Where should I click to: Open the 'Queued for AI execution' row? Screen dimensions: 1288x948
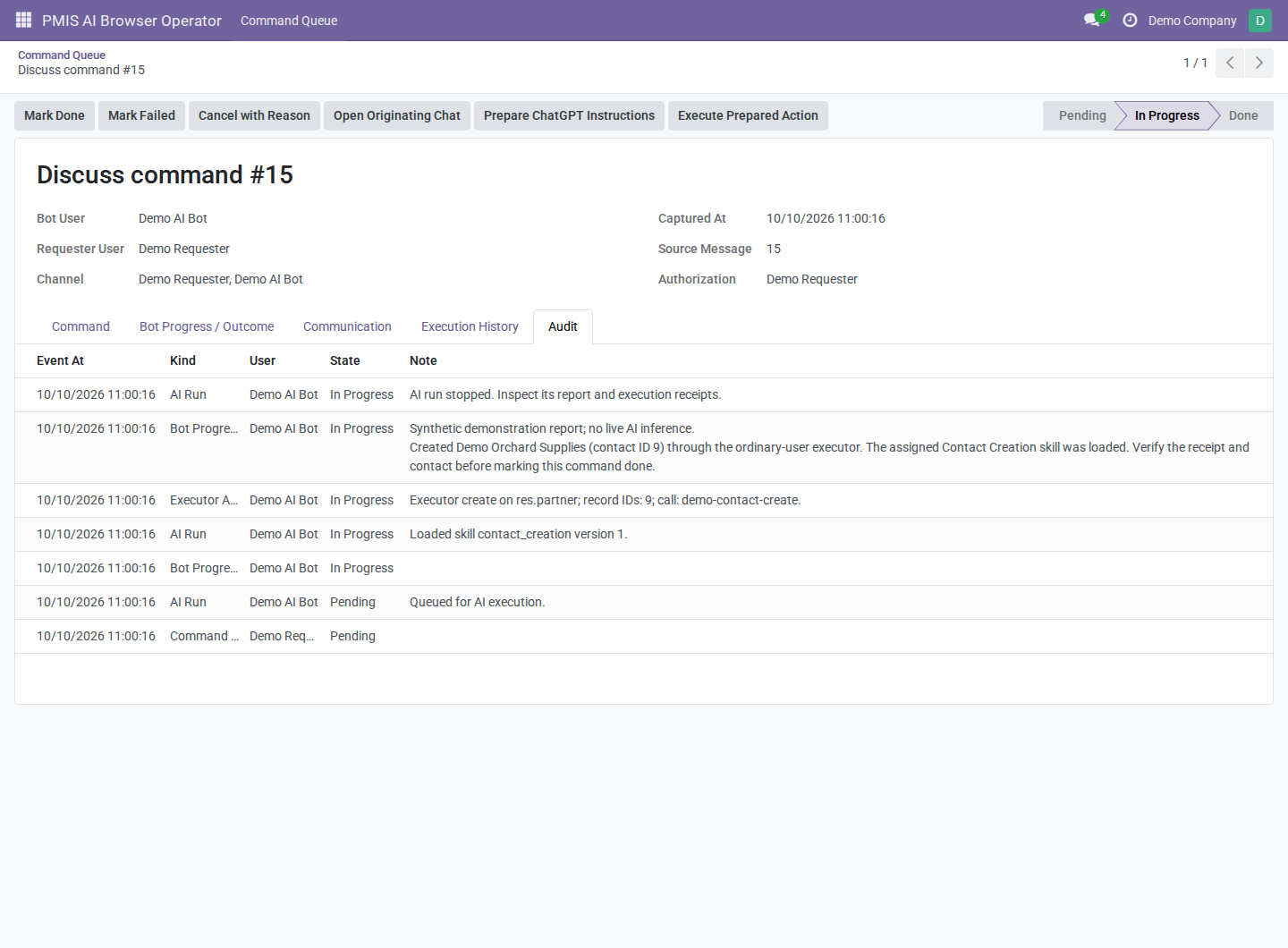(x=644, y=602)
